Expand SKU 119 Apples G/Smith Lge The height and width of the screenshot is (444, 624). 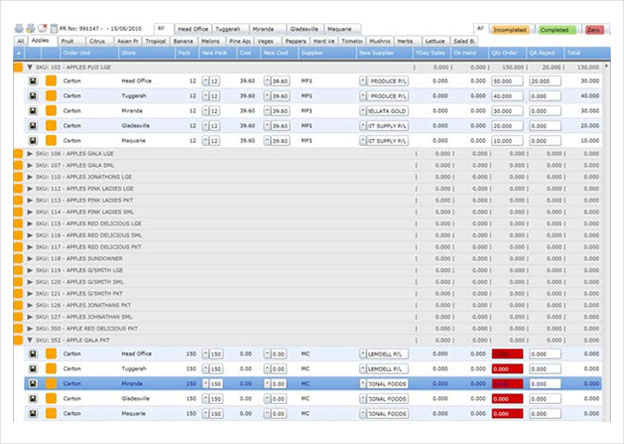pos(30,270)
